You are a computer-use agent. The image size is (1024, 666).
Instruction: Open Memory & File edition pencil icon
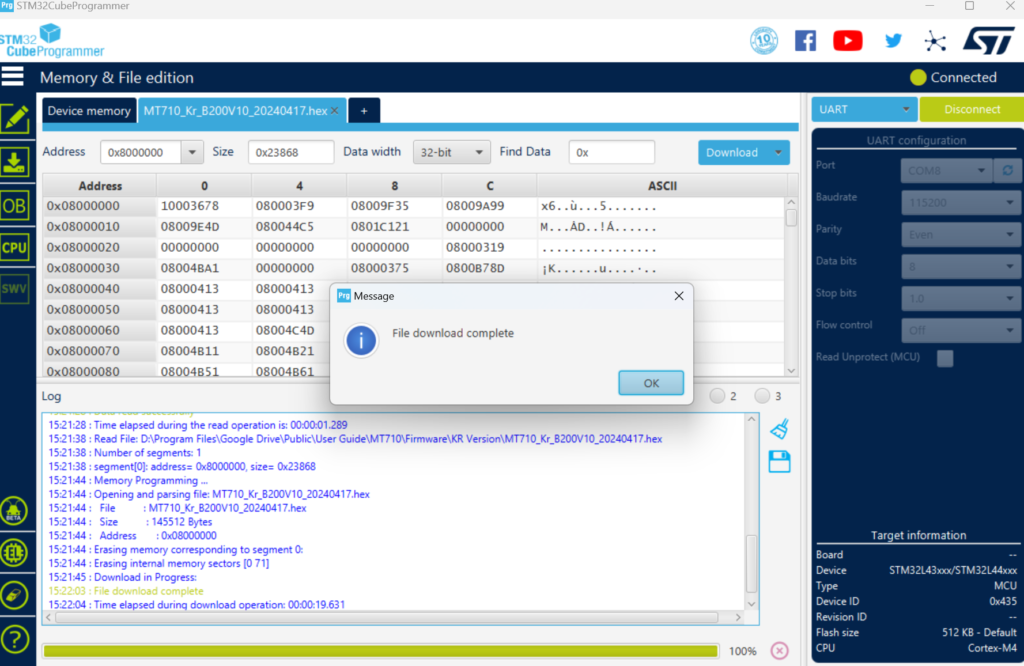[14, 119]
